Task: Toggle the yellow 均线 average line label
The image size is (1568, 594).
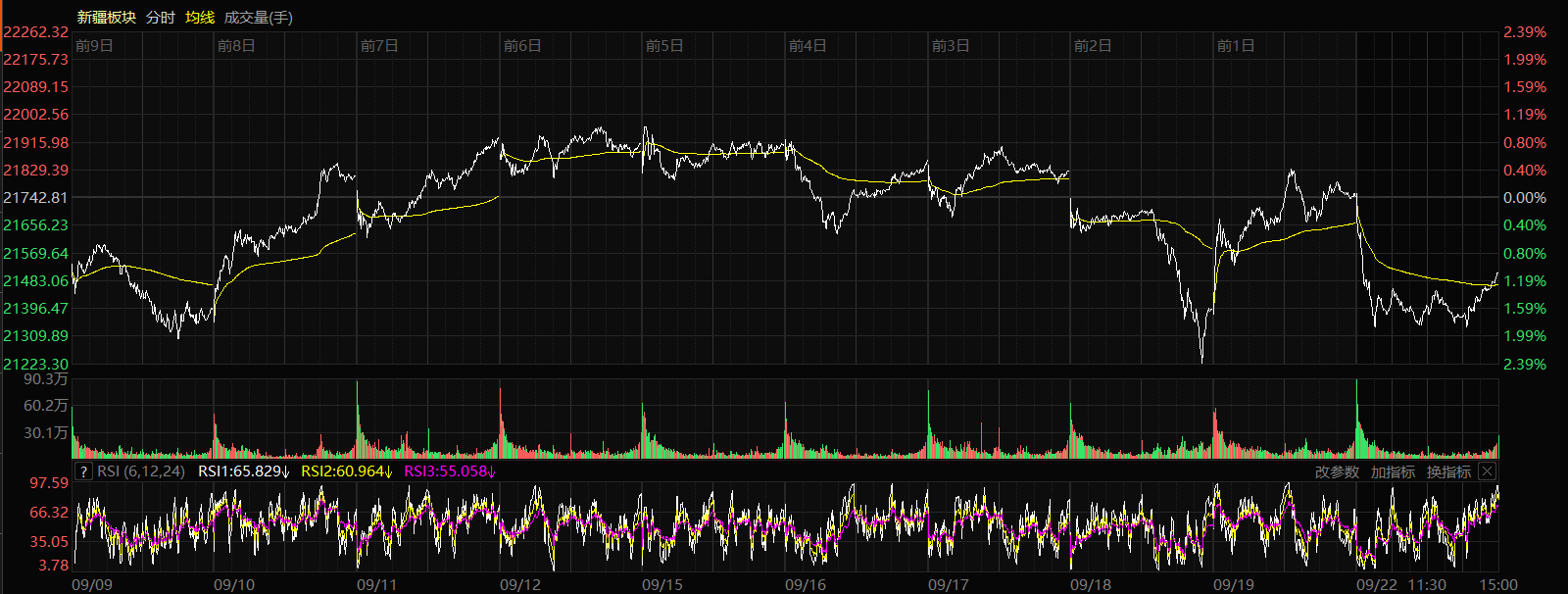Action: point(200,18)
